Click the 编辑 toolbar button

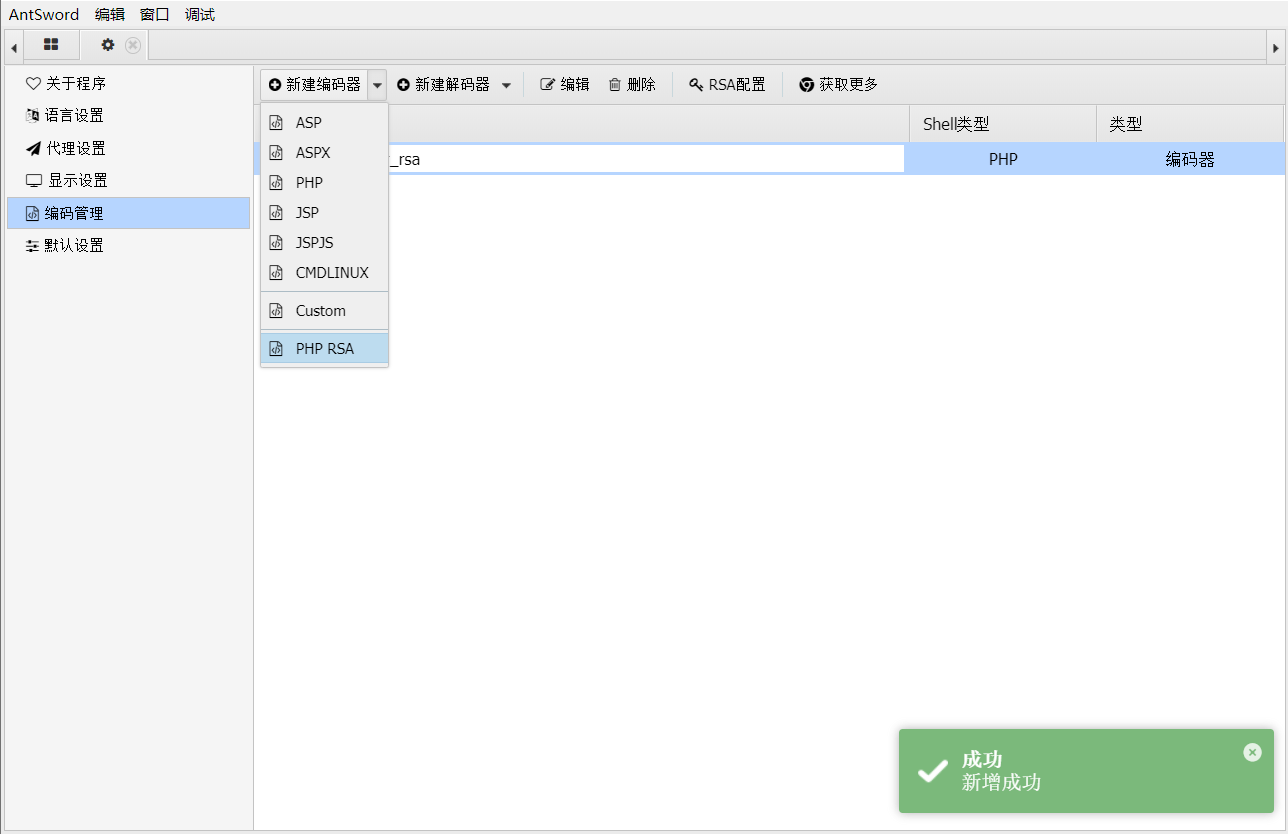pyautogui.click(x=565, y=85)
